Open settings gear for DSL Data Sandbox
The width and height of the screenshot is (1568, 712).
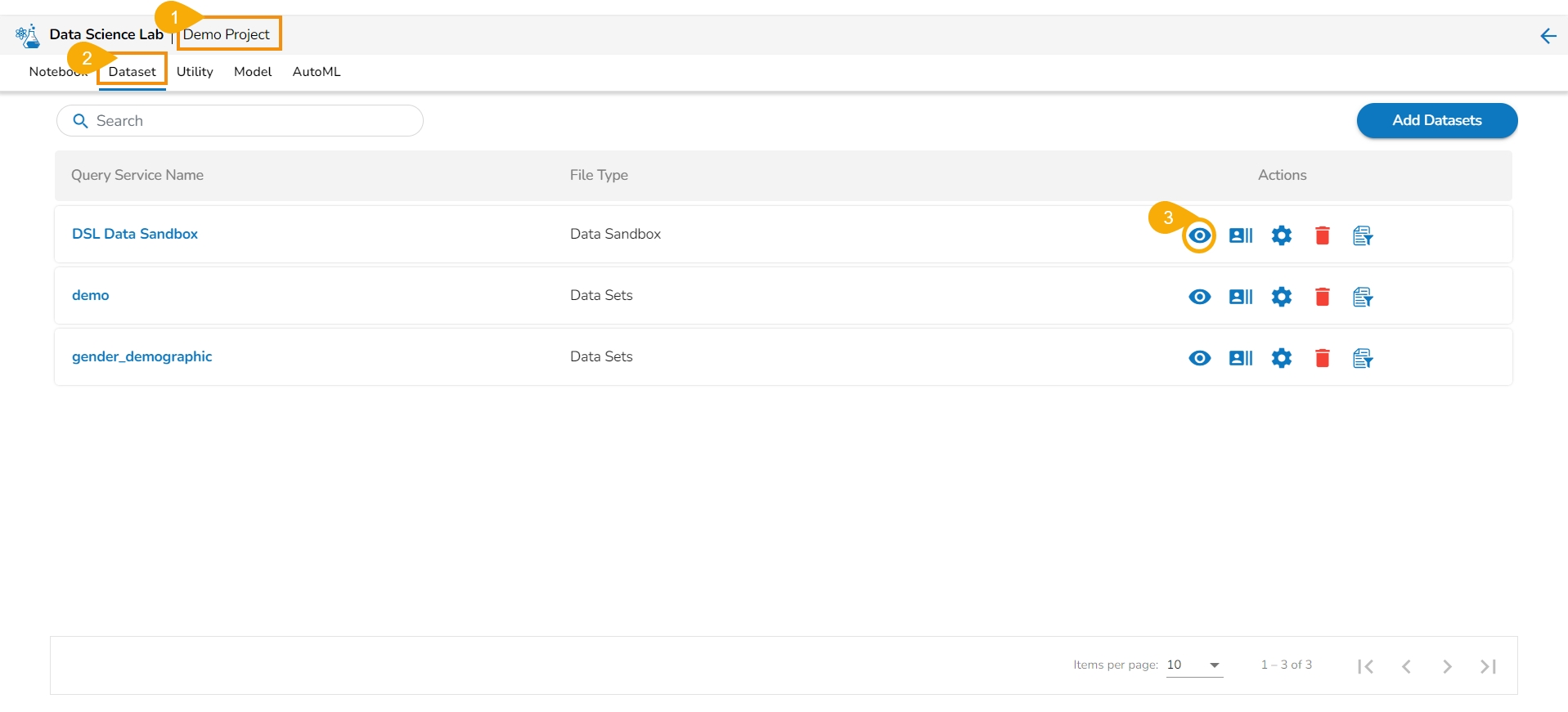[1281, 235]
